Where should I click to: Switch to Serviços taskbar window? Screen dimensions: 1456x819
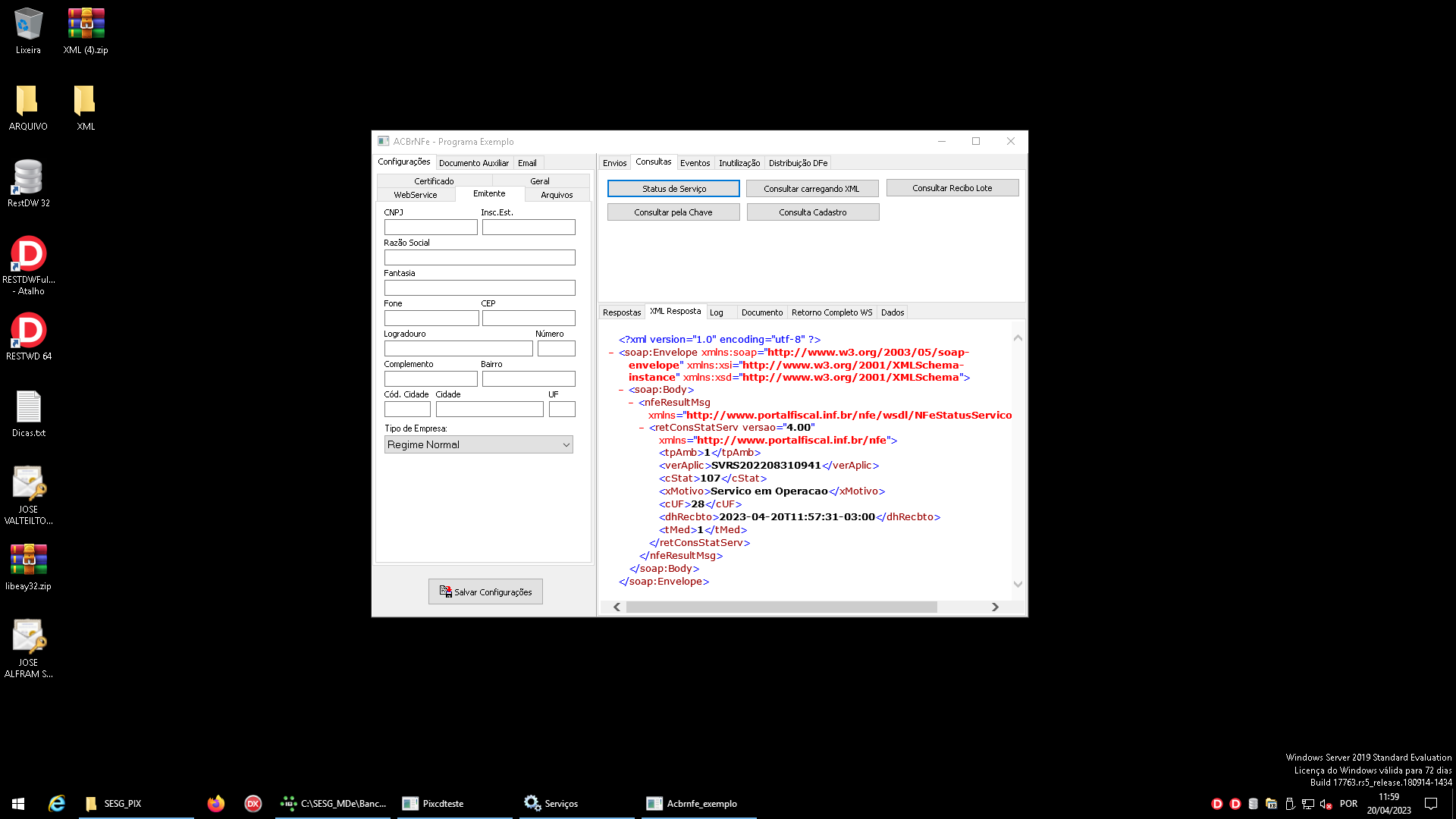pyautogui.click(x=577, y=803)
